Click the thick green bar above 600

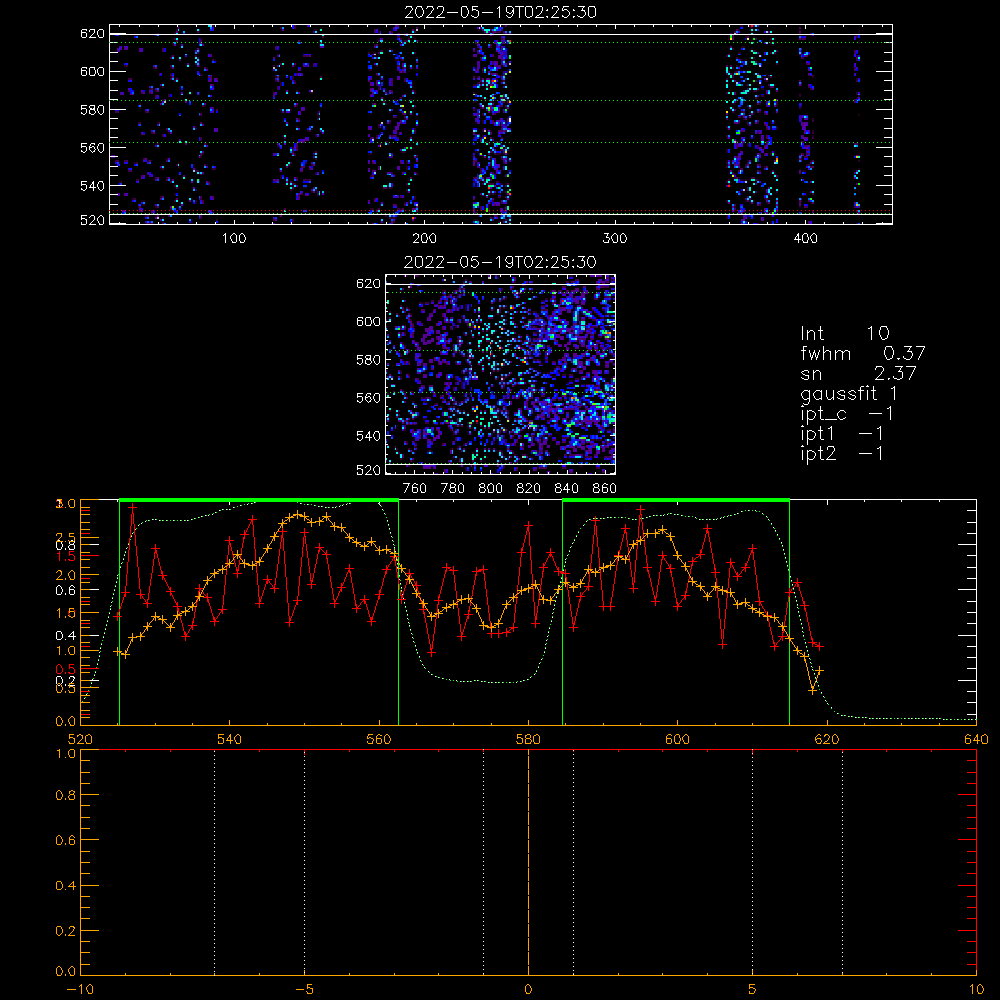click(676, 500)
